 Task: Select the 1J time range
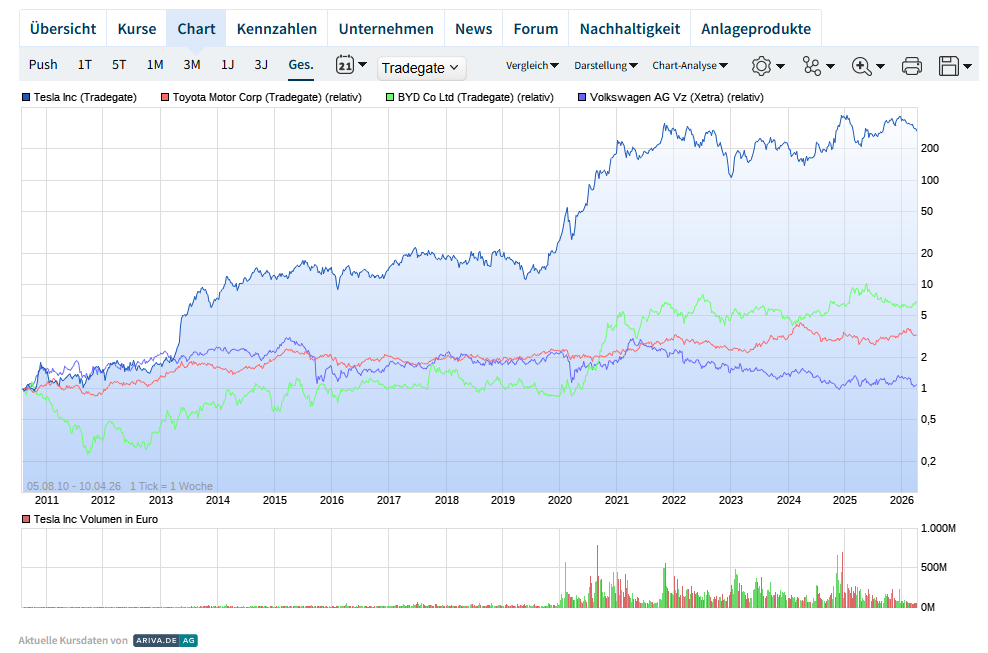(227, 65)
